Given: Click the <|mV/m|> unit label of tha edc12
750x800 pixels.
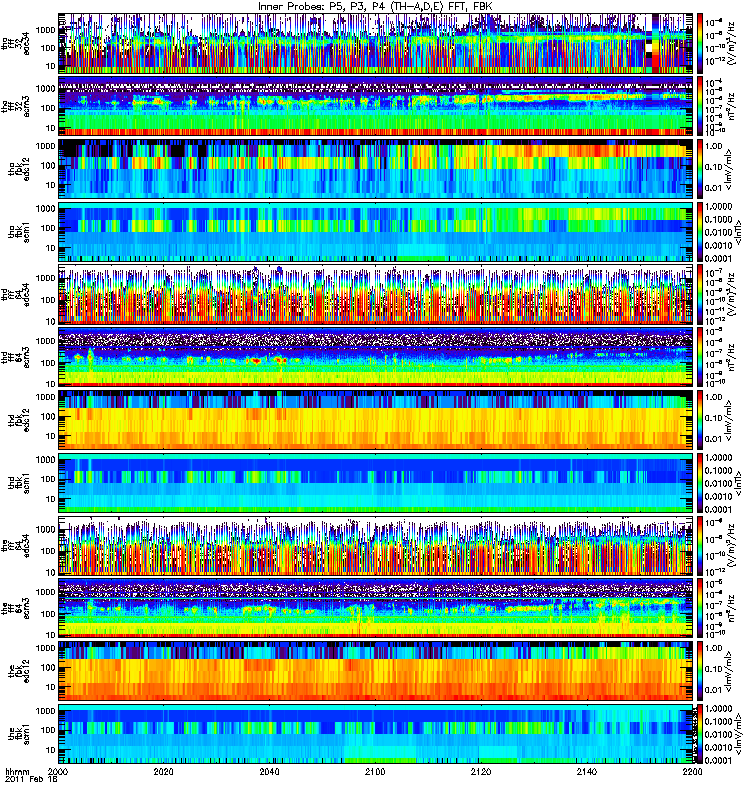Looking at the screenshot, I should (x=729, y=169).
